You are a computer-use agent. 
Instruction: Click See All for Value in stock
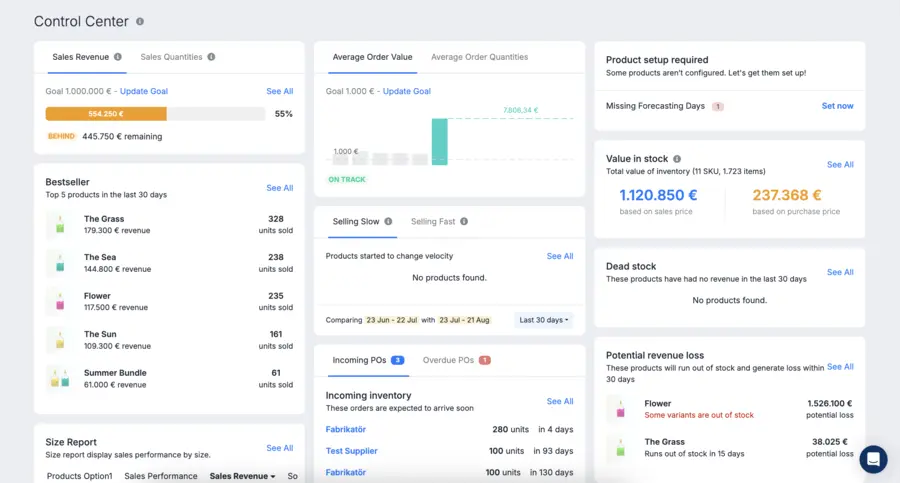point(840,164)
